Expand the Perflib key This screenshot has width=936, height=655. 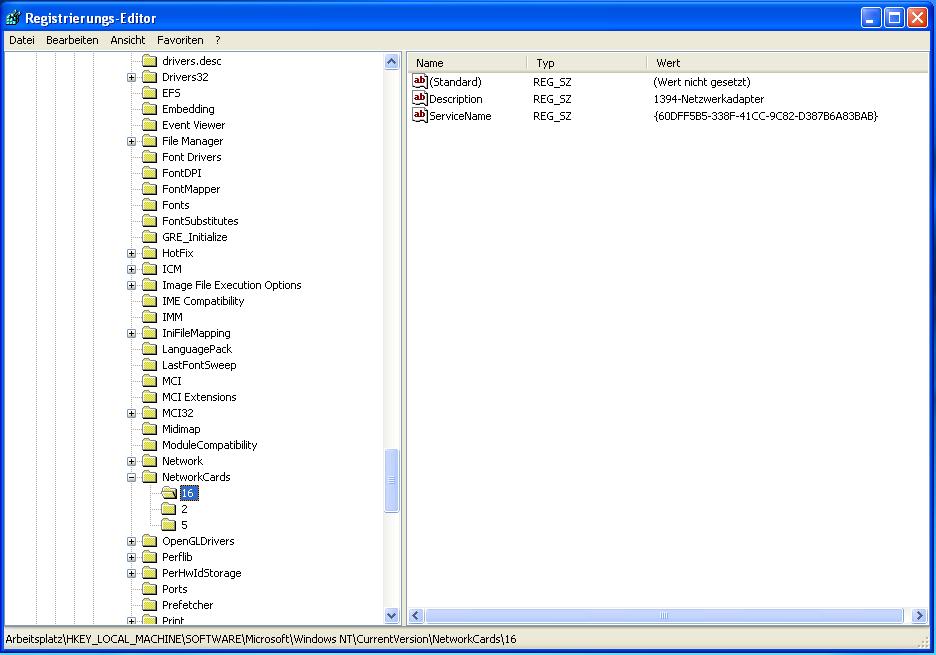[131, 557]
